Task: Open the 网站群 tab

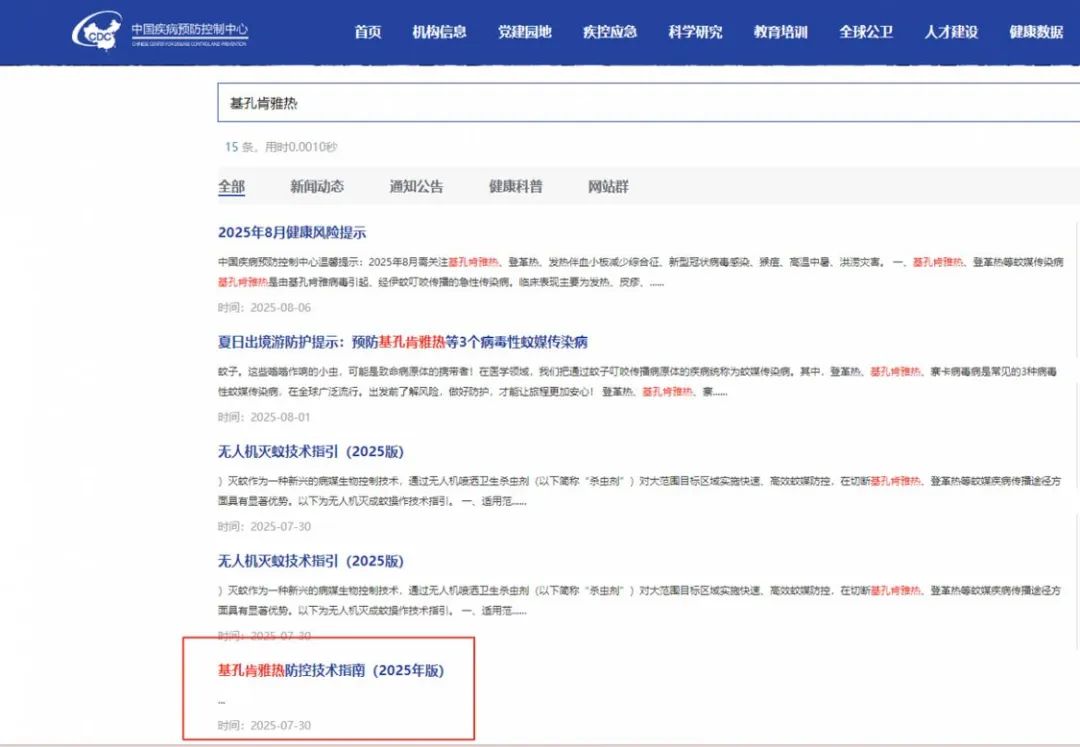Action: tap(608, 186)
